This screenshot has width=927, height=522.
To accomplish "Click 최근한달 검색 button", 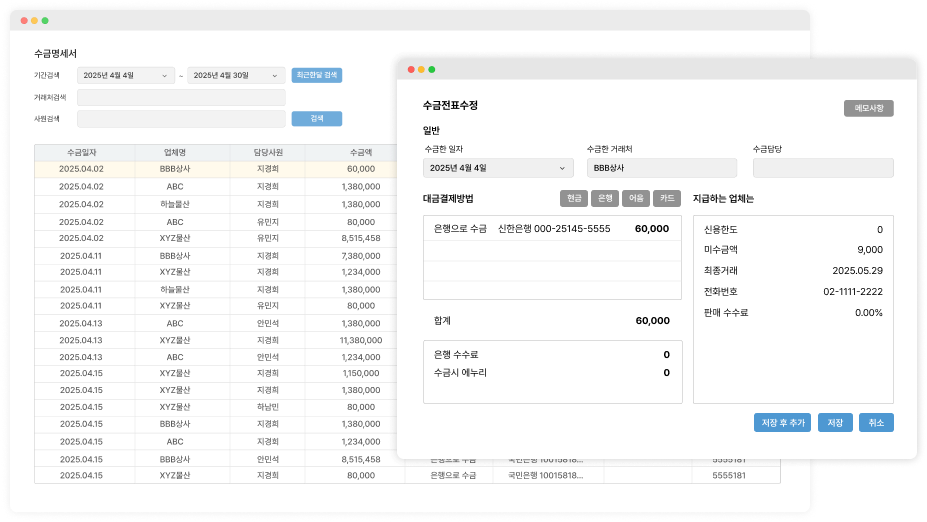I will point(317,75).
